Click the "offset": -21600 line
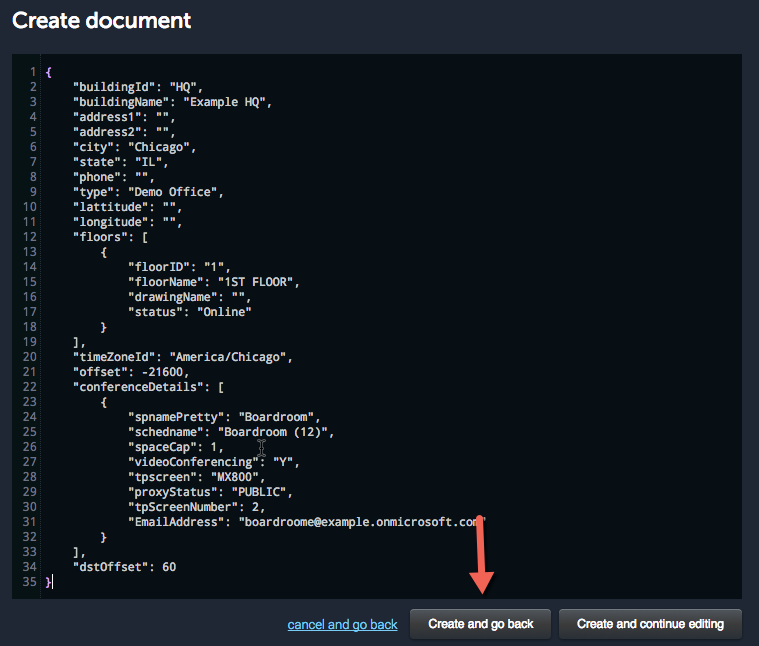This screenshot has height=646, width=759. click(131, 372)
